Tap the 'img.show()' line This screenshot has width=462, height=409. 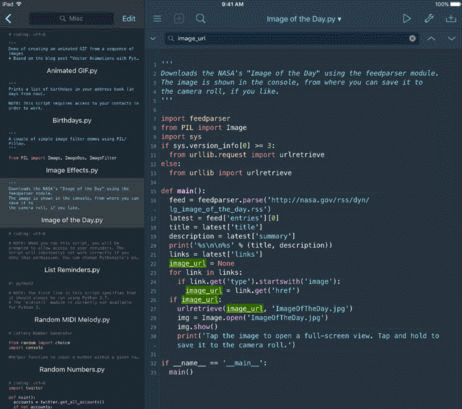(197, 327)
